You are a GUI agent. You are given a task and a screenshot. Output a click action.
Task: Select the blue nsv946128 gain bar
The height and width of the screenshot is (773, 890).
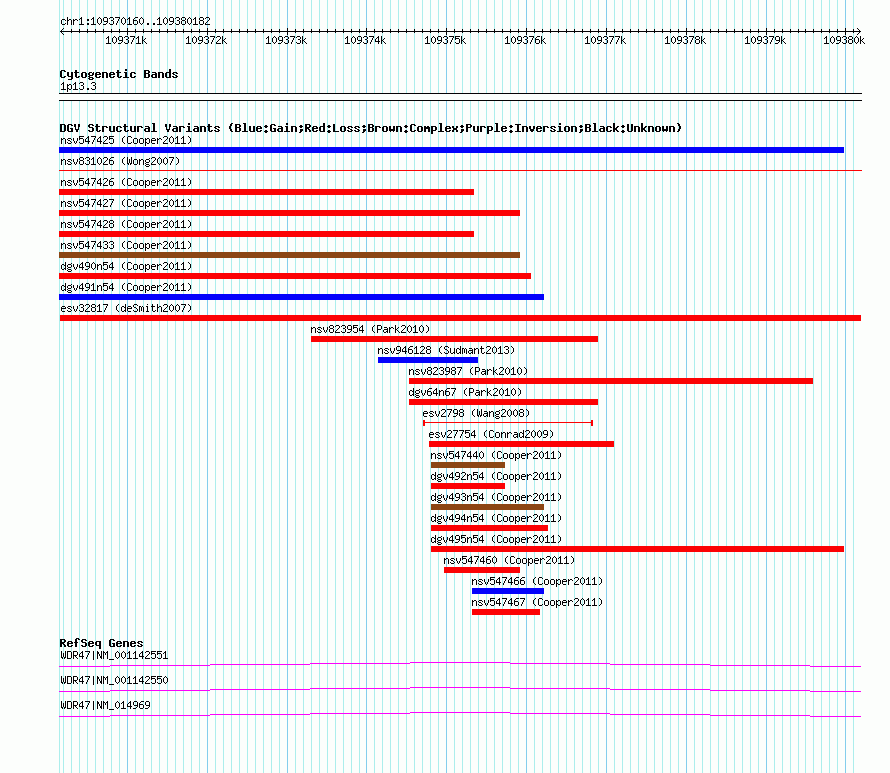[x=427, y=360]
